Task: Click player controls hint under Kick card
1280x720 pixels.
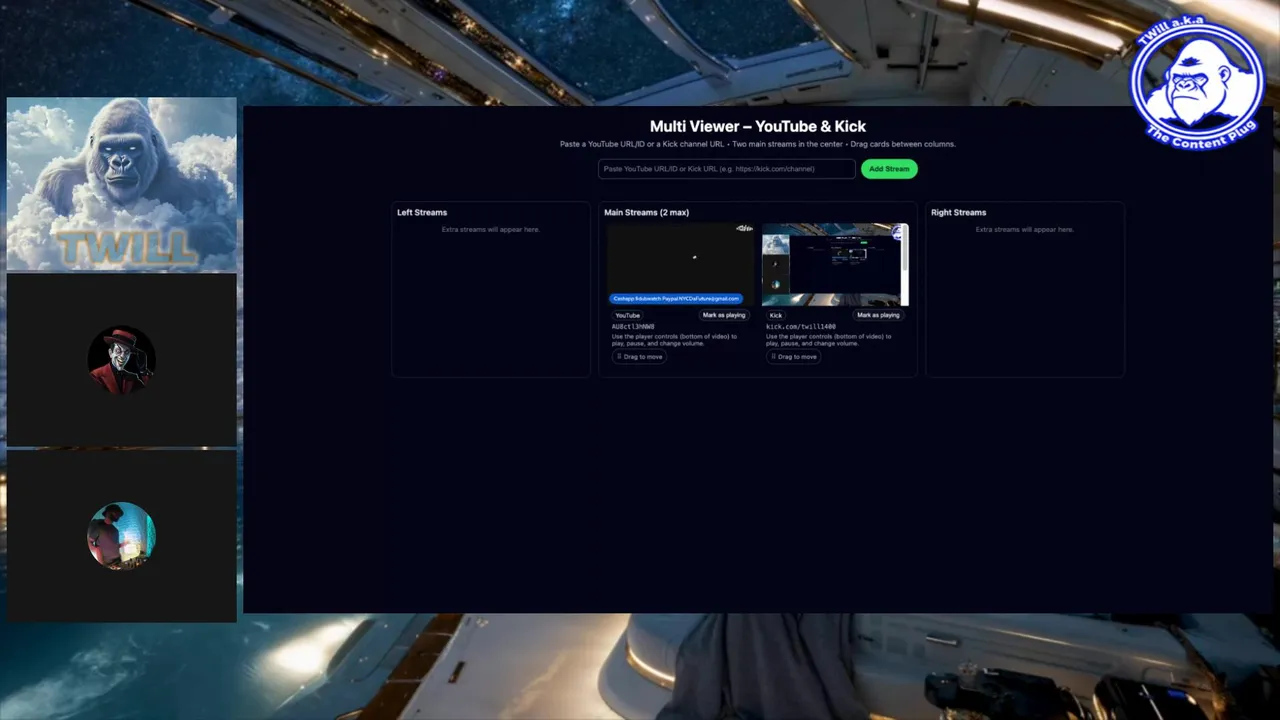Action: pyautogui.click(x=829, y=340)
